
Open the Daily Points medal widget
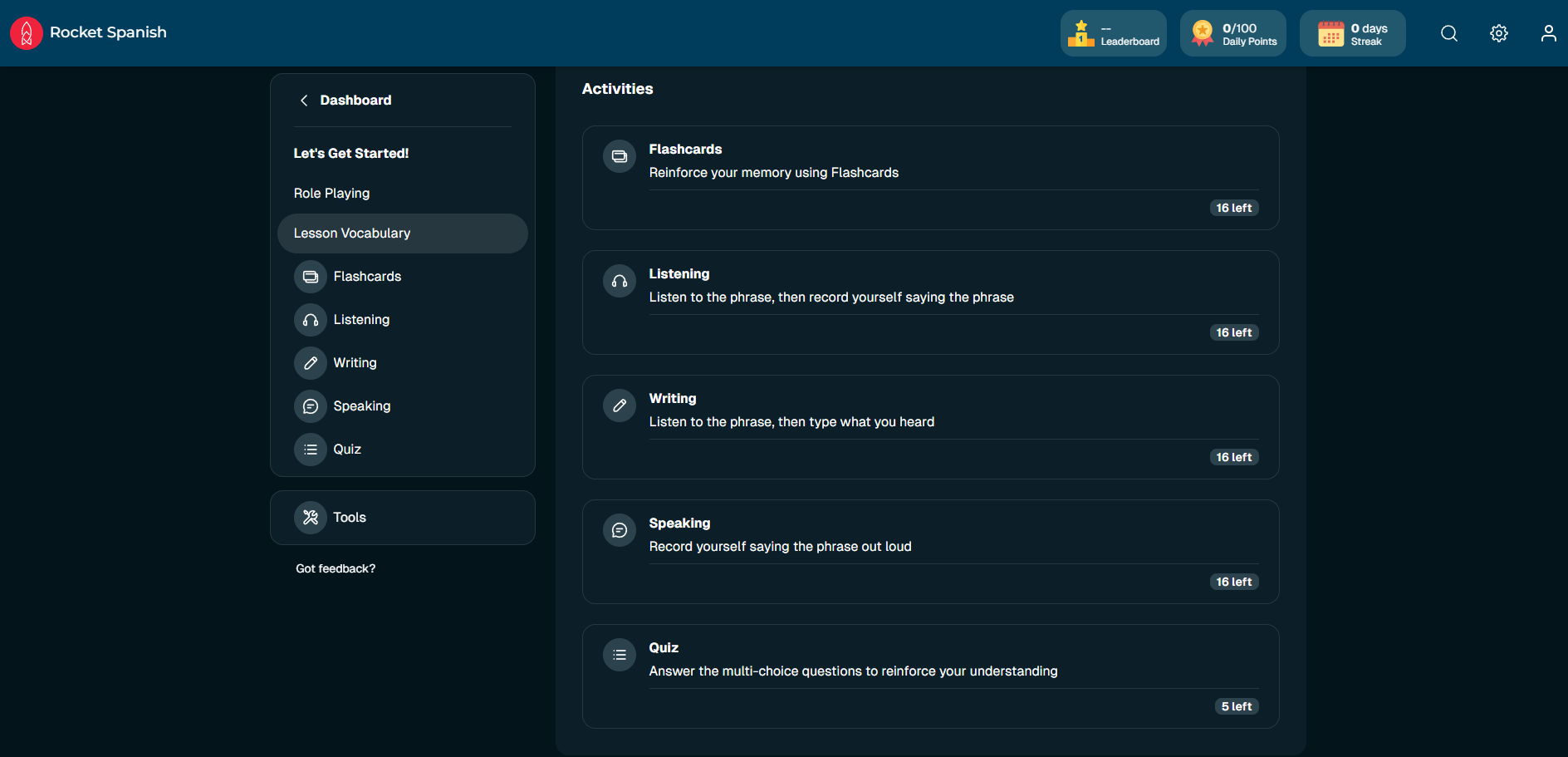tap(1232, 33)
